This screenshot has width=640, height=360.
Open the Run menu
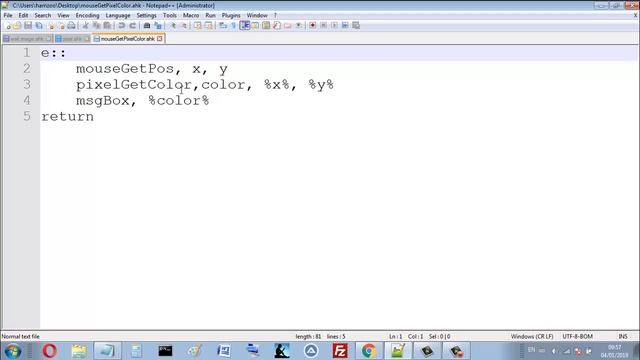tap(210, 15)
